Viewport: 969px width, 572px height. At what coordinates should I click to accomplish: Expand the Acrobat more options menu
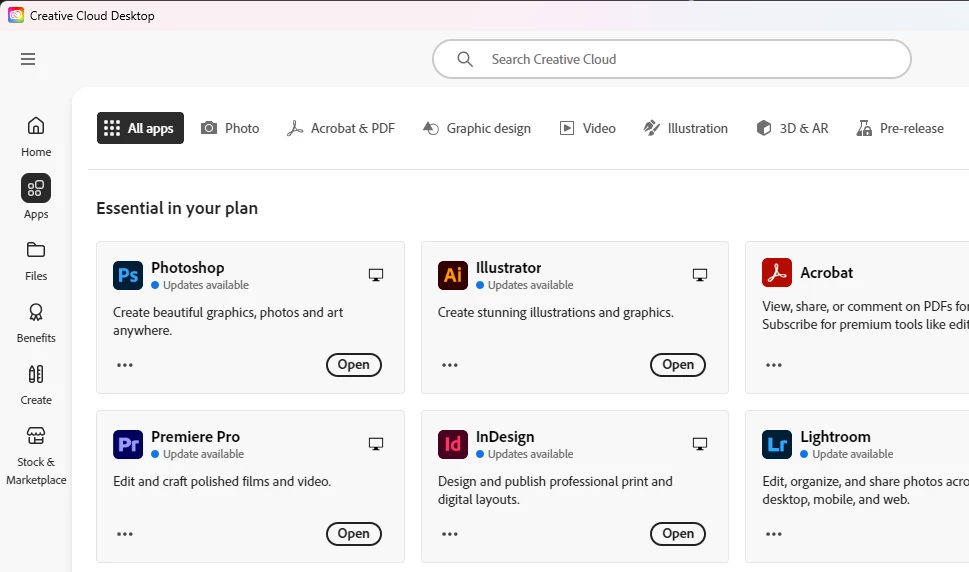(774, 365)
